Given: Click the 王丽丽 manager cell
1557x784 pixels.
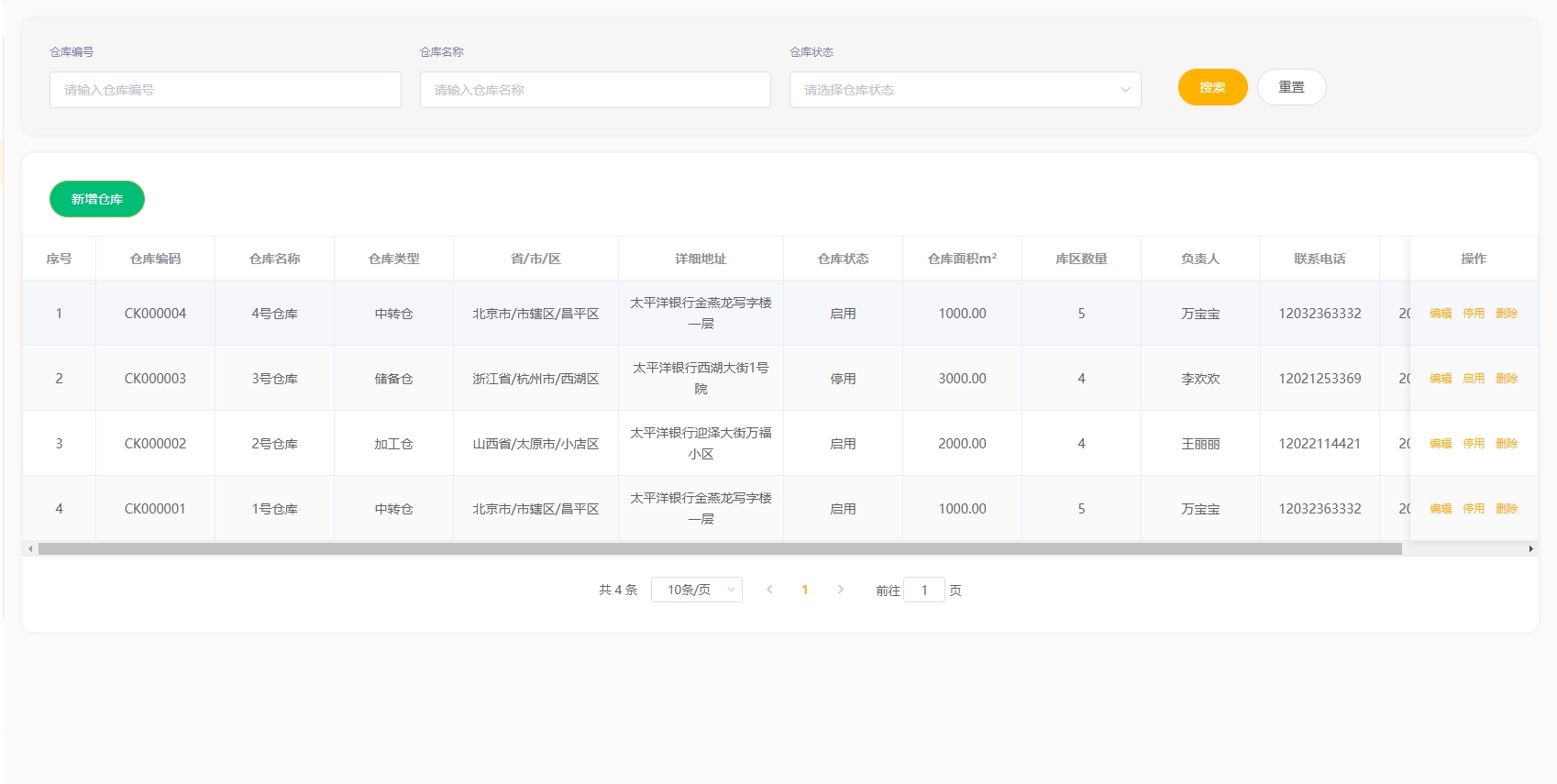Looking at the screenshot, I should click(x=1200, y=444).
